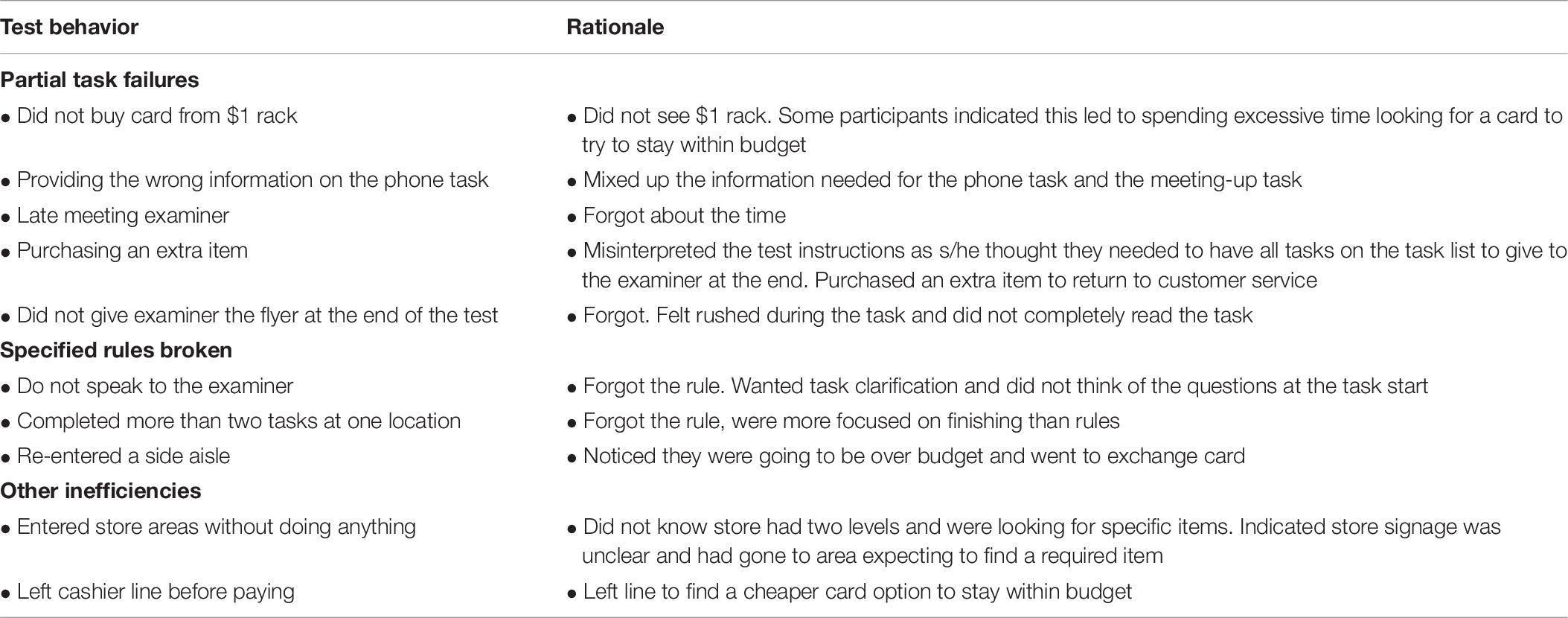Click rationale "Left line to find a cheaper card"
This screenshot has width=1568, height=618.
[x=857, y=591]
